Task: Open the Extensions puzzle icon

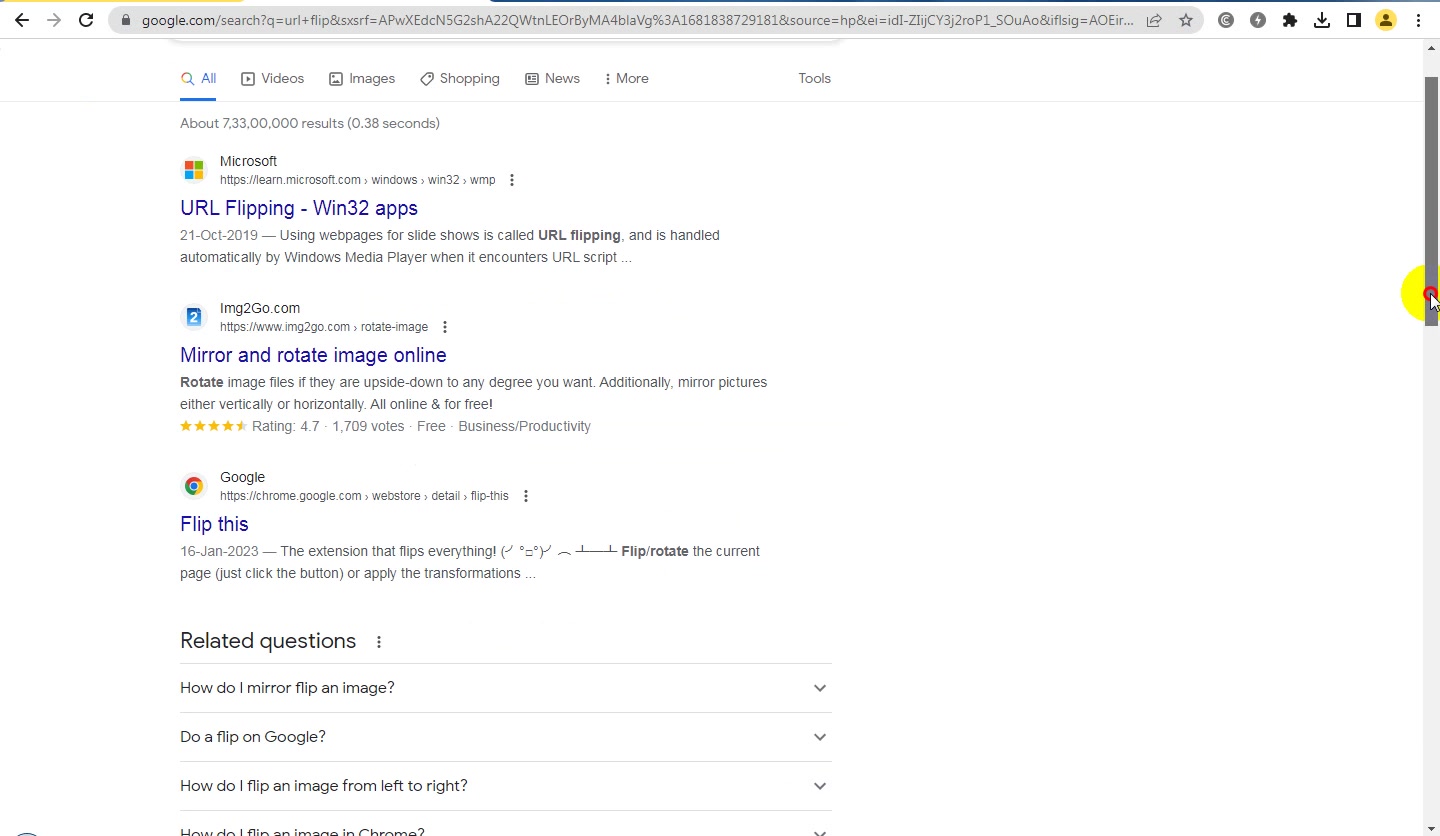Action: 1290,20
